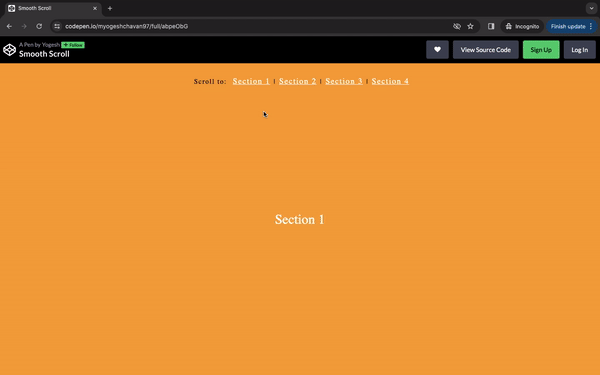Jump to Section 2 link
Screen dimensions: 600x375
click(x=298, y=81)
